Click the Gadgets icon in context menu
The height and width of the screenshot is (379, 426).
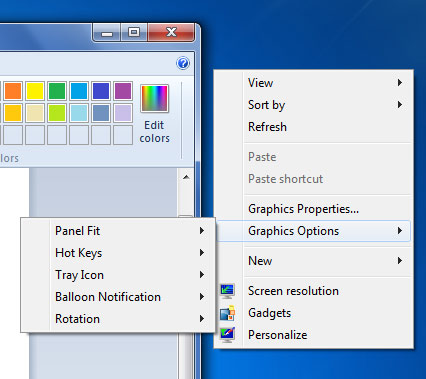pyautogui.click(x=228, y=313)
